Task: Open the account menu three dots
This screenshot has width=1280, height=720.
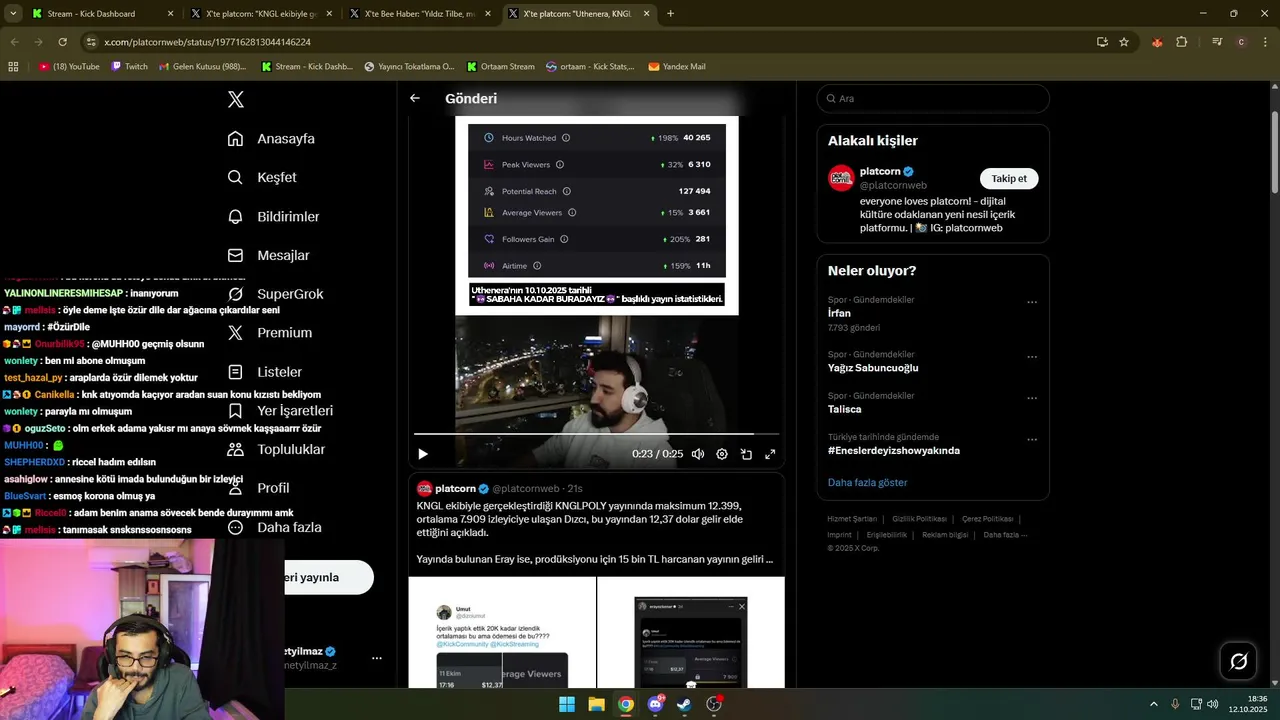Action: tap(377, 658)
